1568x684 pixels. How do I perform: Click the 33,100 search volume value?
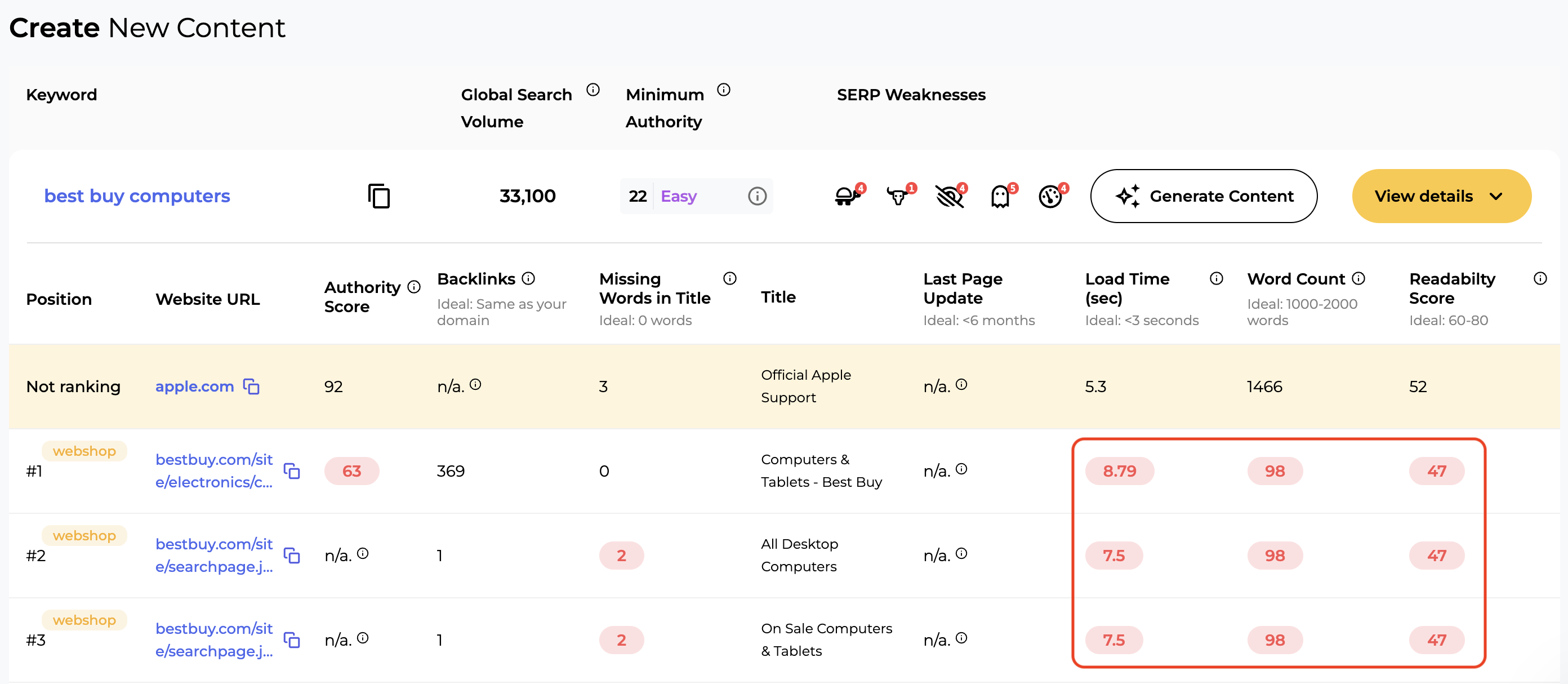coord(527,196)
